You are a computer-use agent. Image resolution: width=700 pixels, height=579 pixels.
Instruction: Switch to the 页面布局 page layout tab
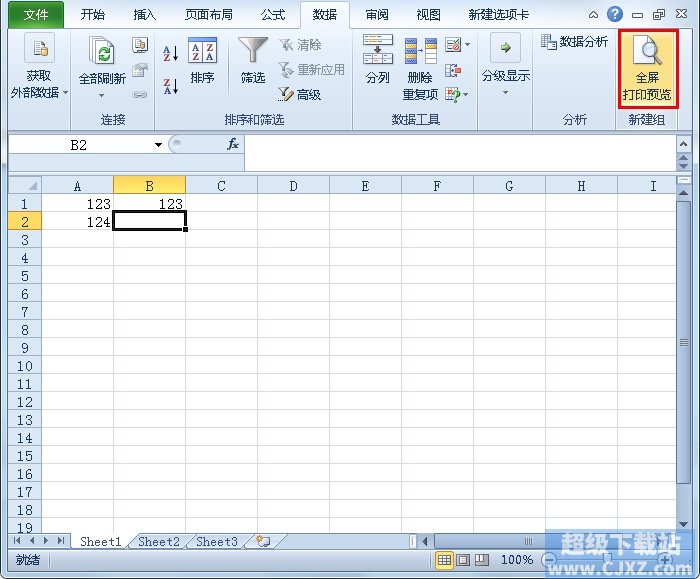209,15
